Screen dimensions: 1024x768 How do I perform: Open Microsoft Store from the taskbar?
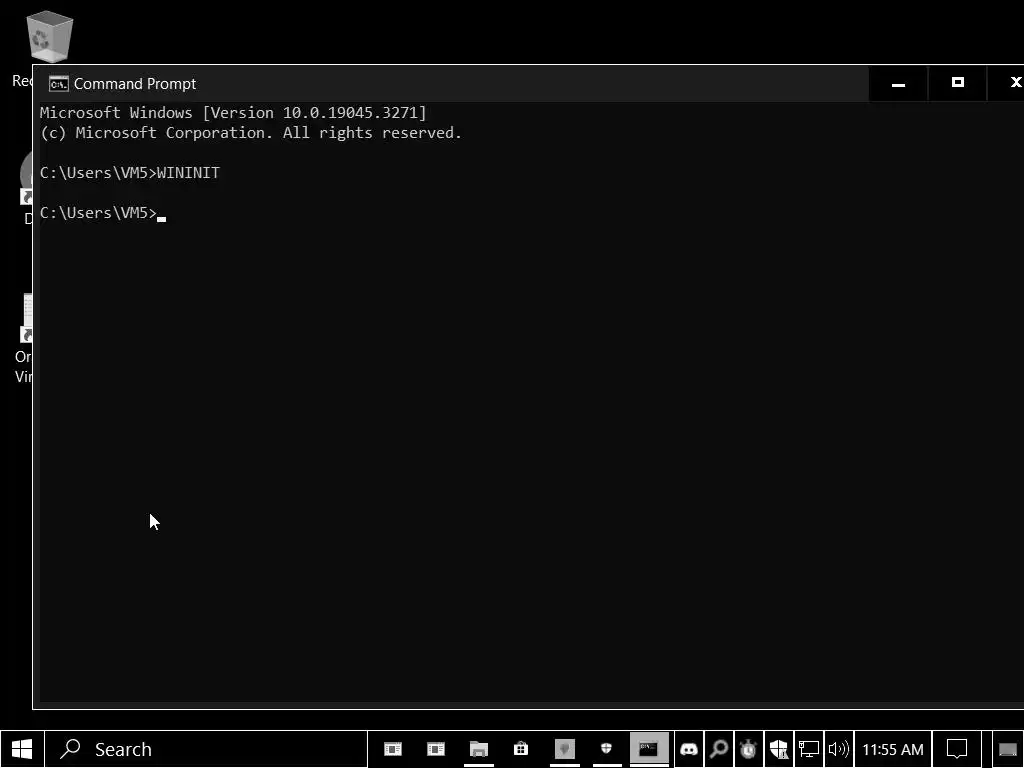[x=520, y=749]
